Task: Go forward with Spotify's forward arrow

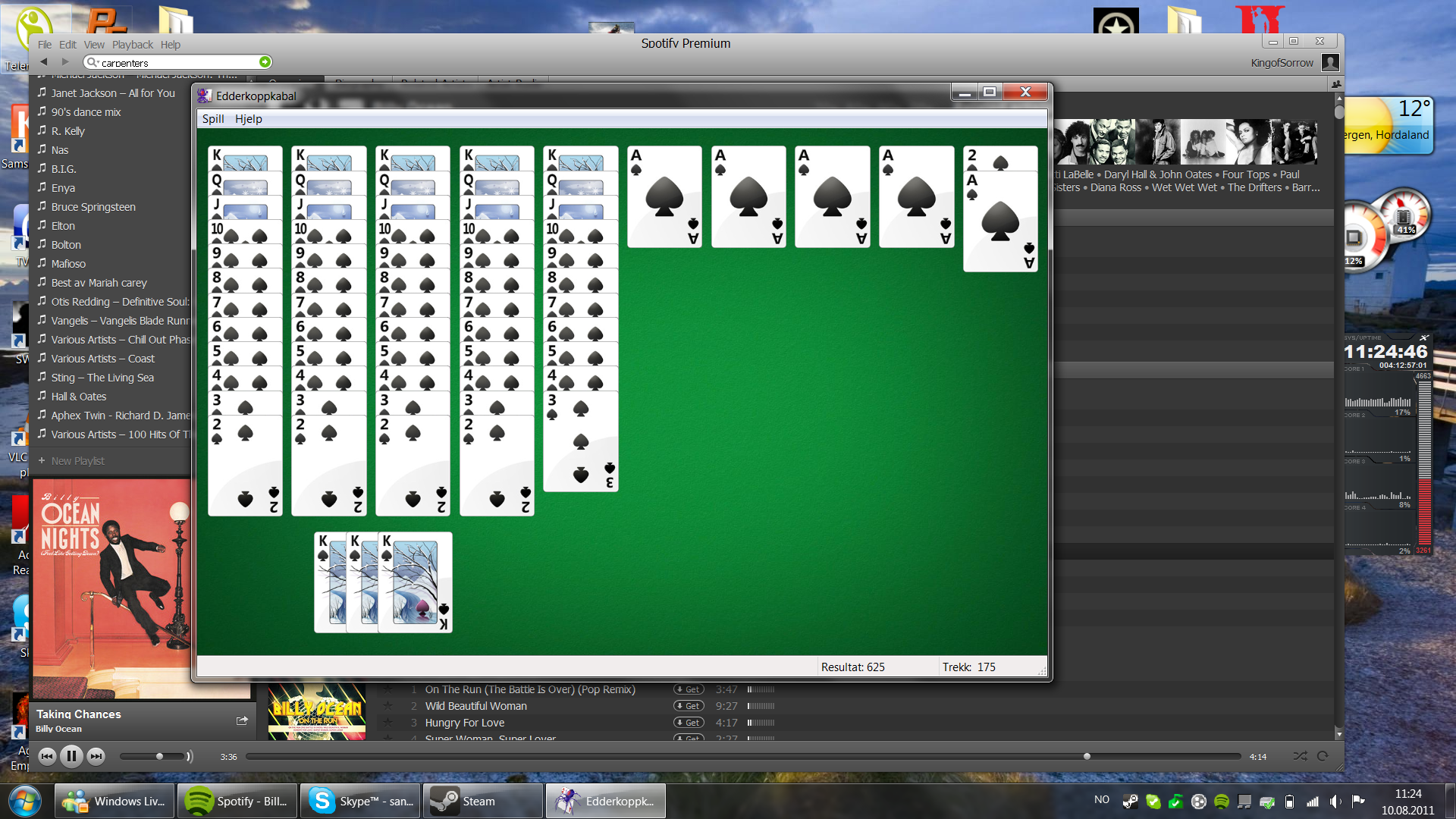Action: pos(65,61)
